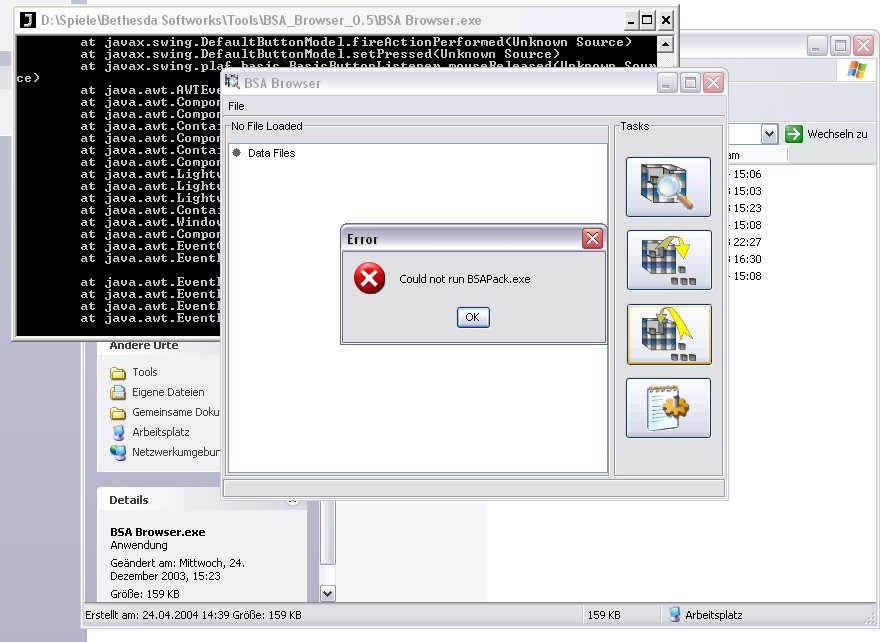This screenshot has width=890, height=642.
Task: Close the Error dialog with X
Action: (592, 238)
